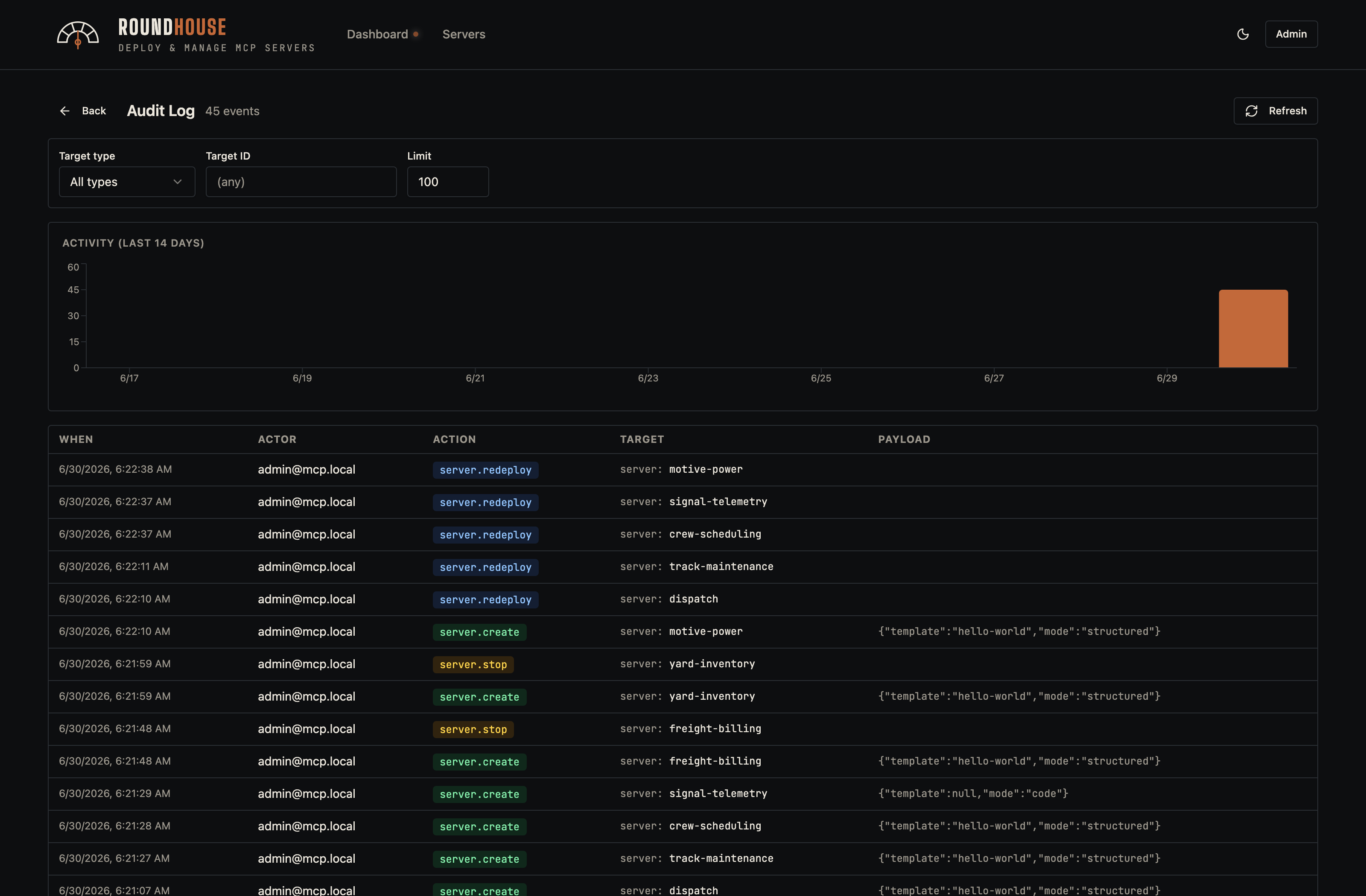Click the Refresh button
The width and height of the screenshot is (1366, 896).
click(1276, 111)
